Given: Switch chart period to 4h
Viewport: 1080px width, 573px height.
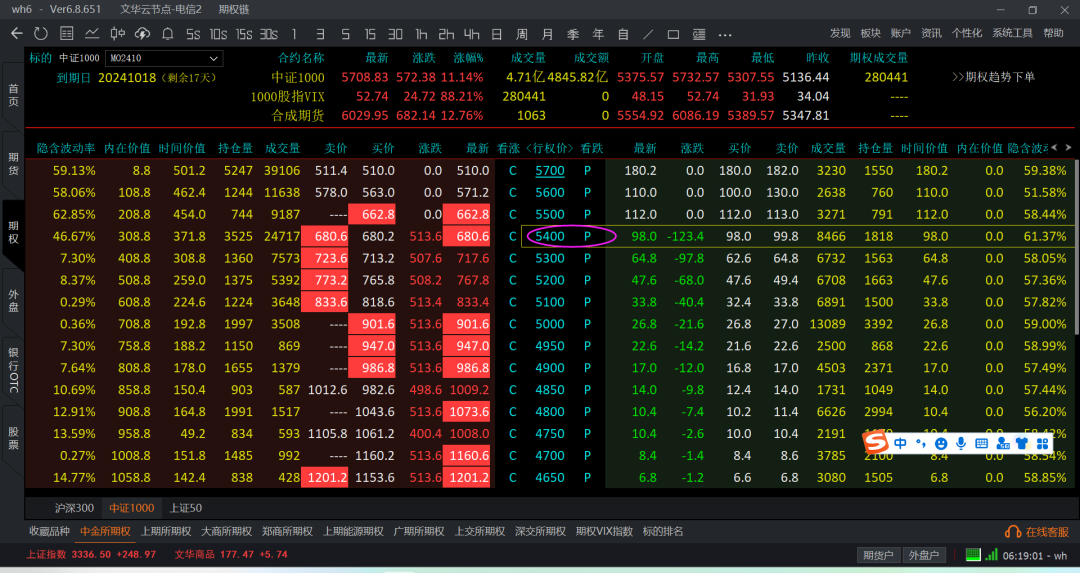Looking at the screenshot, I should click(471, 34).
